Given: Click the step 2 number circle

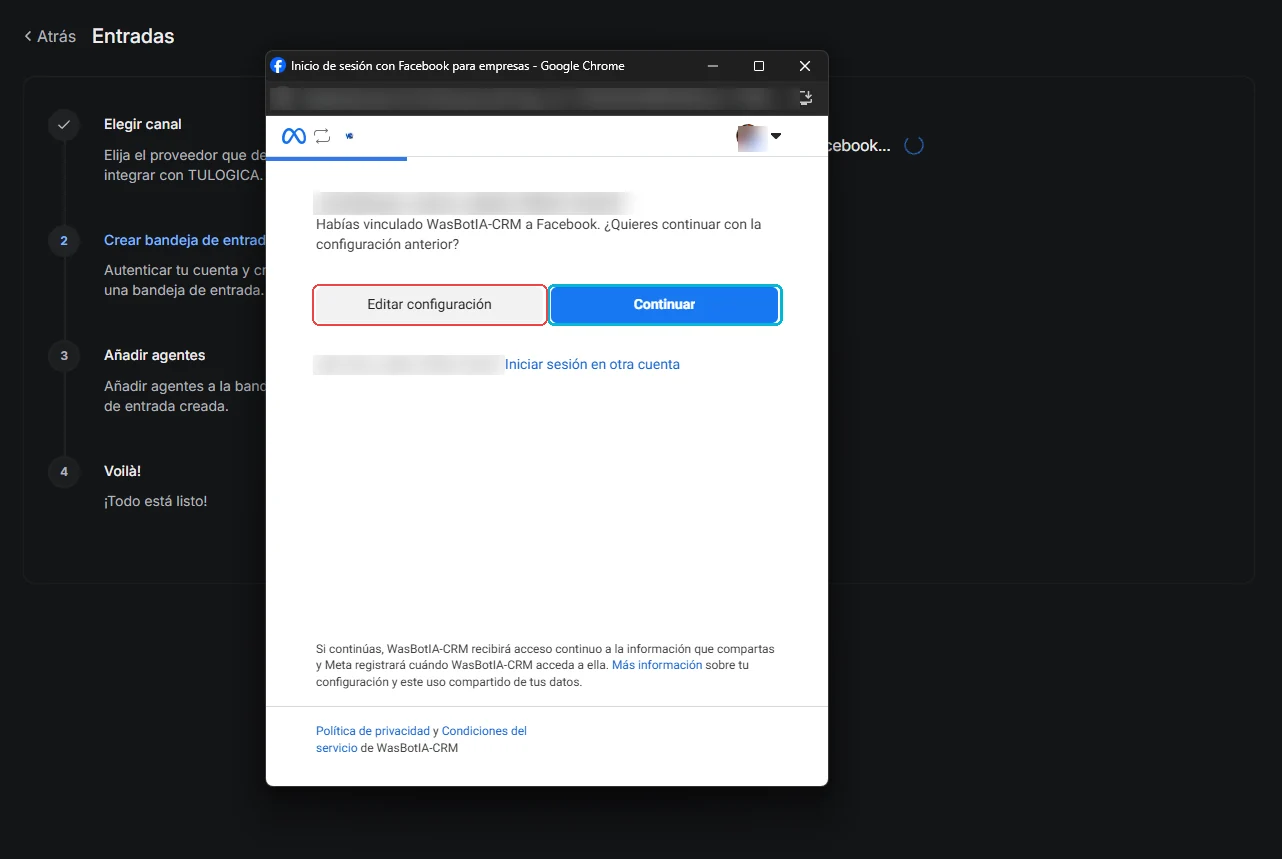Looking at the screenshot, I should click(x=64, y=241).
